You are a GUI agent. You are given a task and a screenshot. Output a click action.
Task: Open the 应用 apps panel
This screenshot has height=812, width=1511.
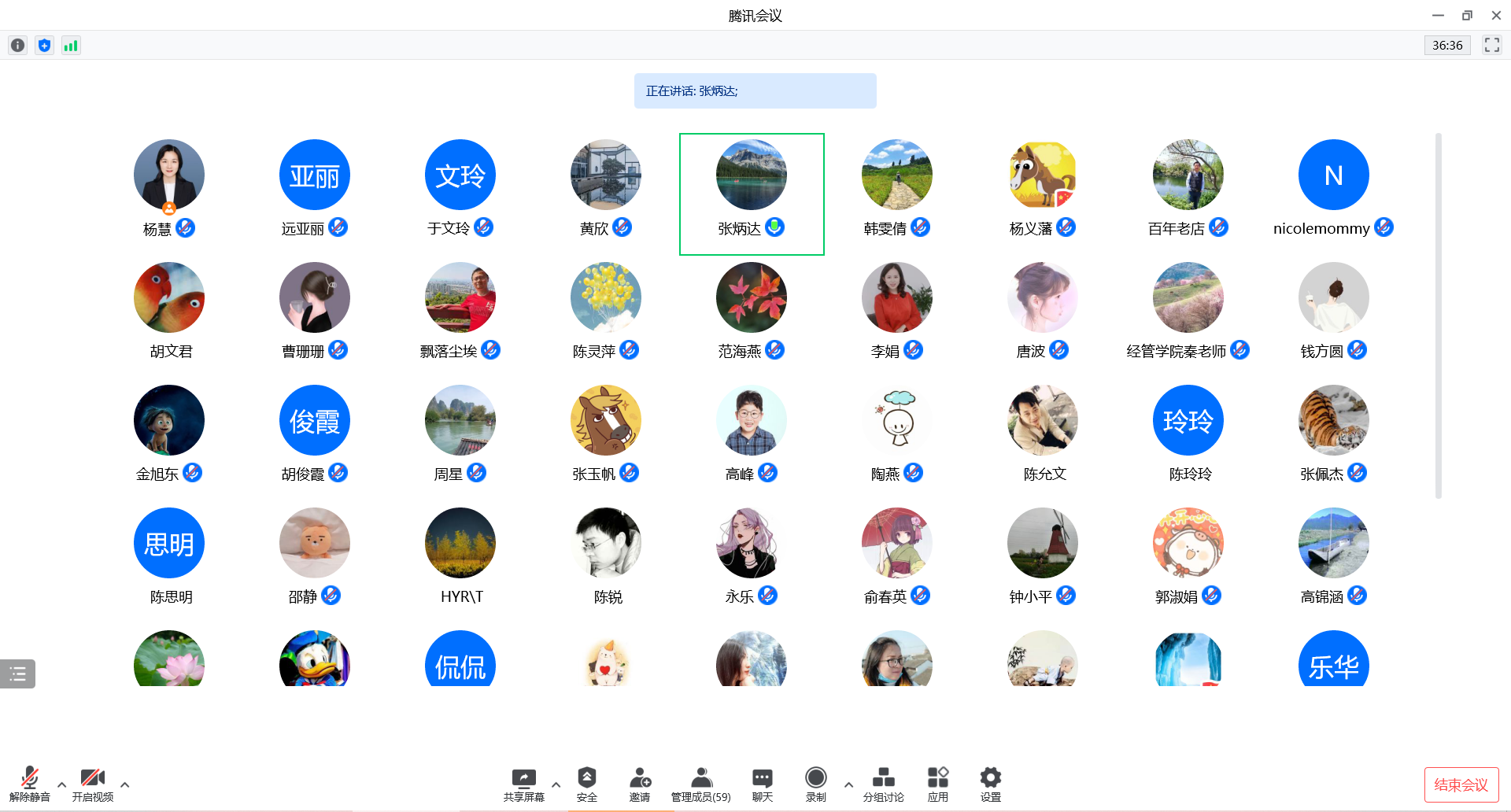tap(937, 784)
